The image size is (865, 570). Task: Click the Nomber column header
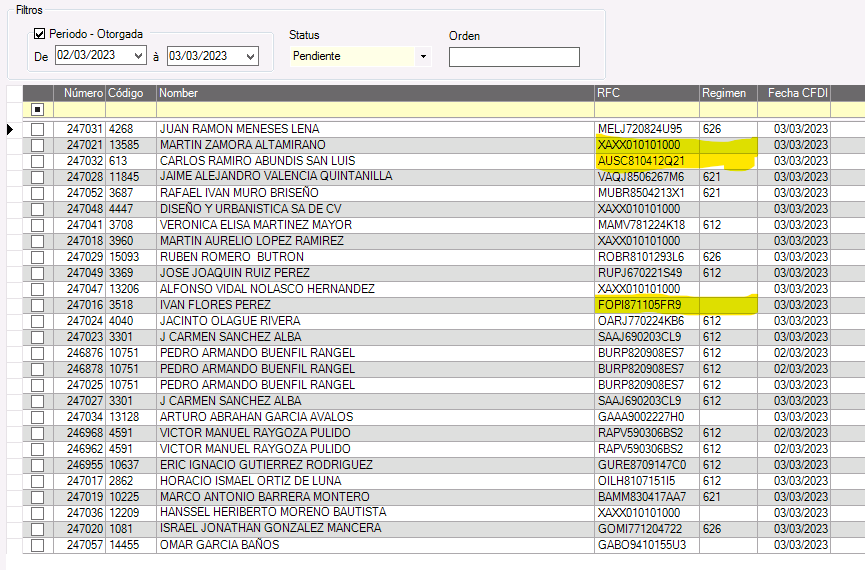click(180, 93)
